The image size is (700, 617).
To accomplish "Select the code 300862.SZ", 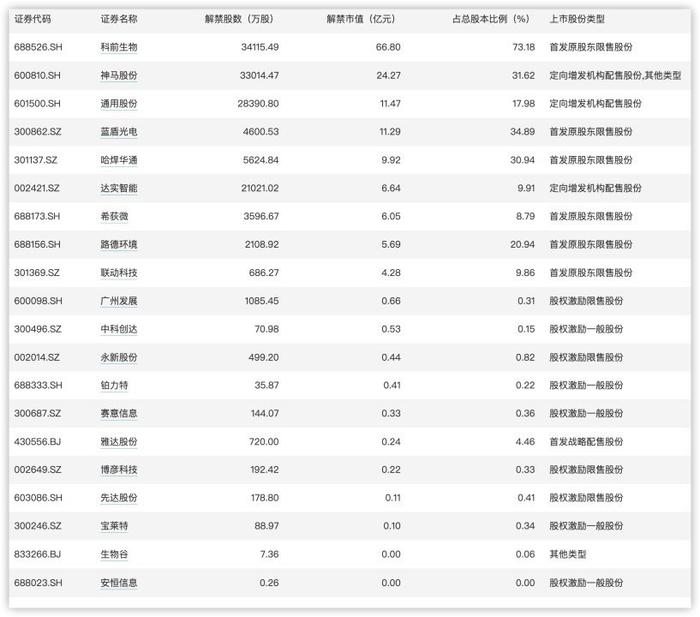I will (x=38, y=131).
